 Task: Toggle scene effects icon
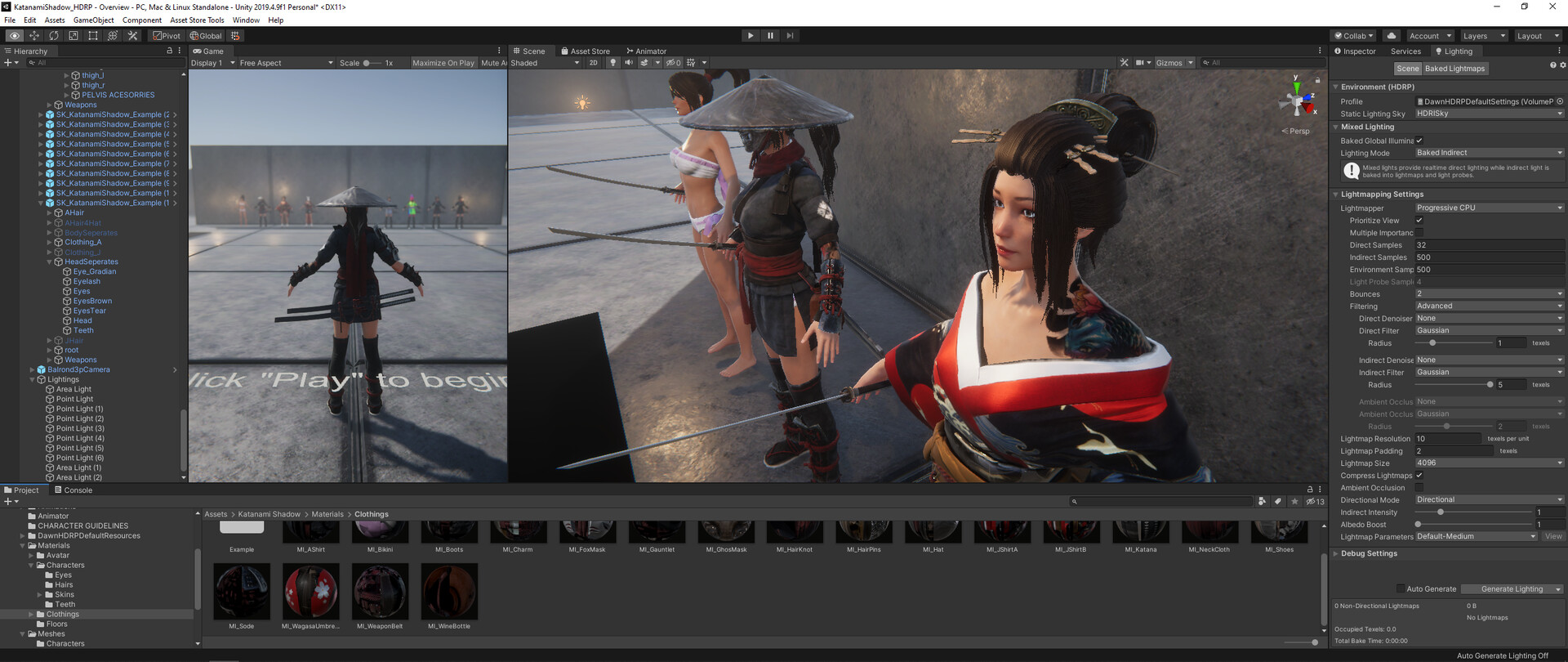(x=644, y=63)
